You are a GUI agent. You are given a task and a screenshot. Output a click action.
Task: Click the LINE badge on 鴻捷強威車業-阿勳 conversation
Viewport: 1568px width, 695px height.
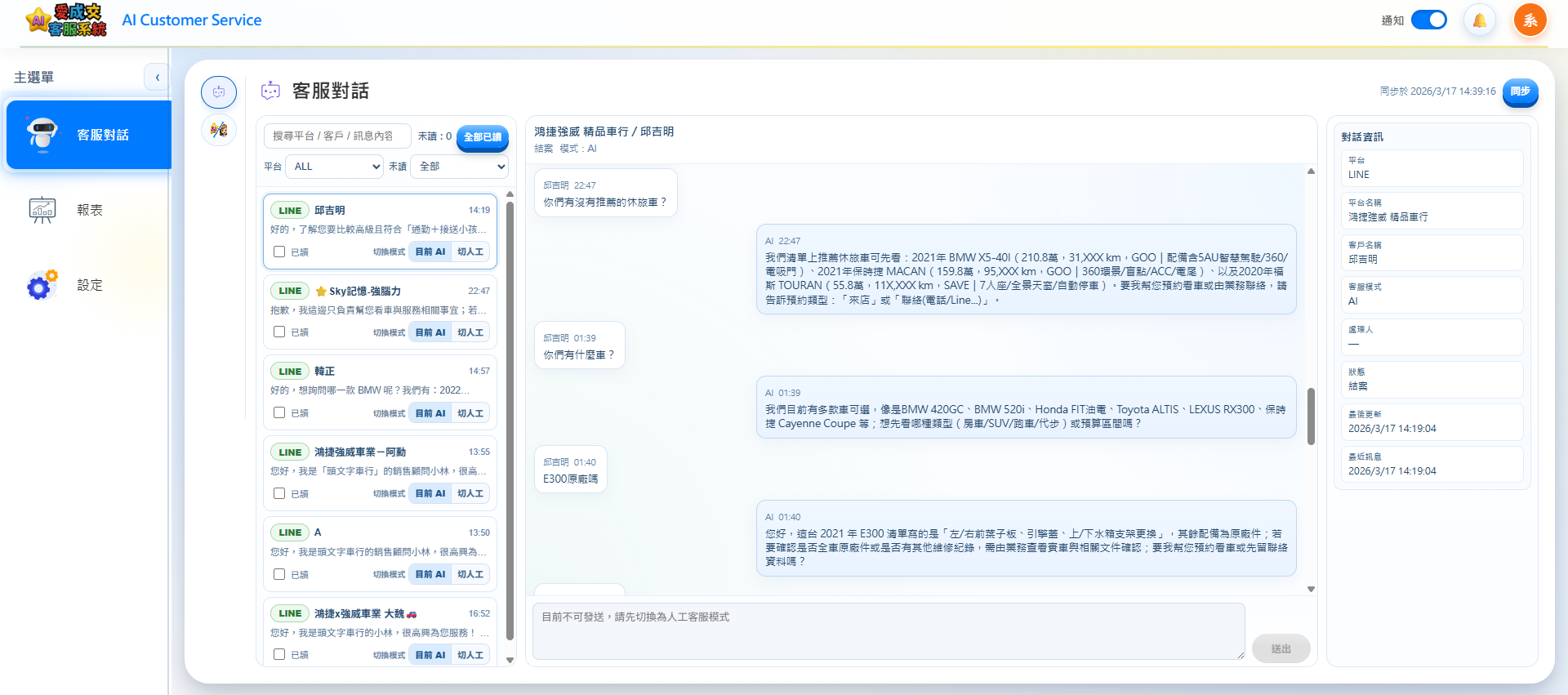(290, 452)
